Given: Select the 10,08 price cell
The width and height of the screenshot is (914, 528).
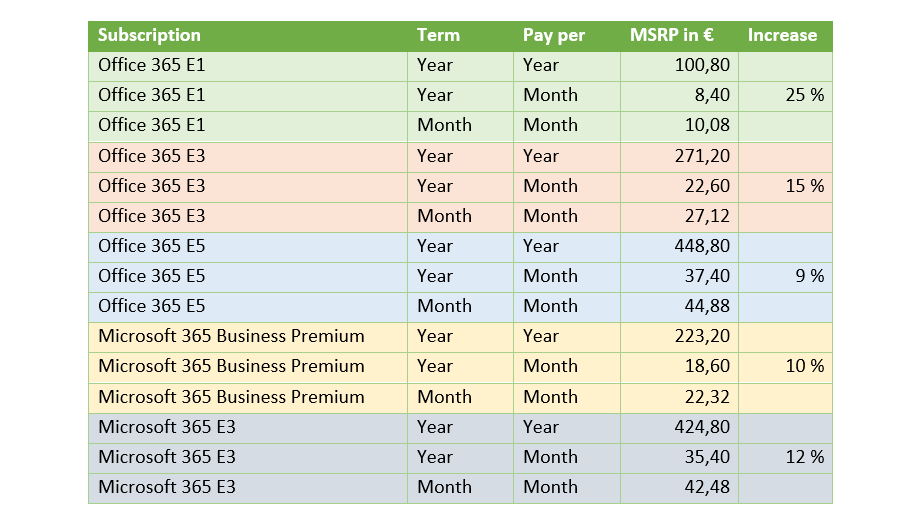Looking at the screenshot, I should (x=679, y=126).
